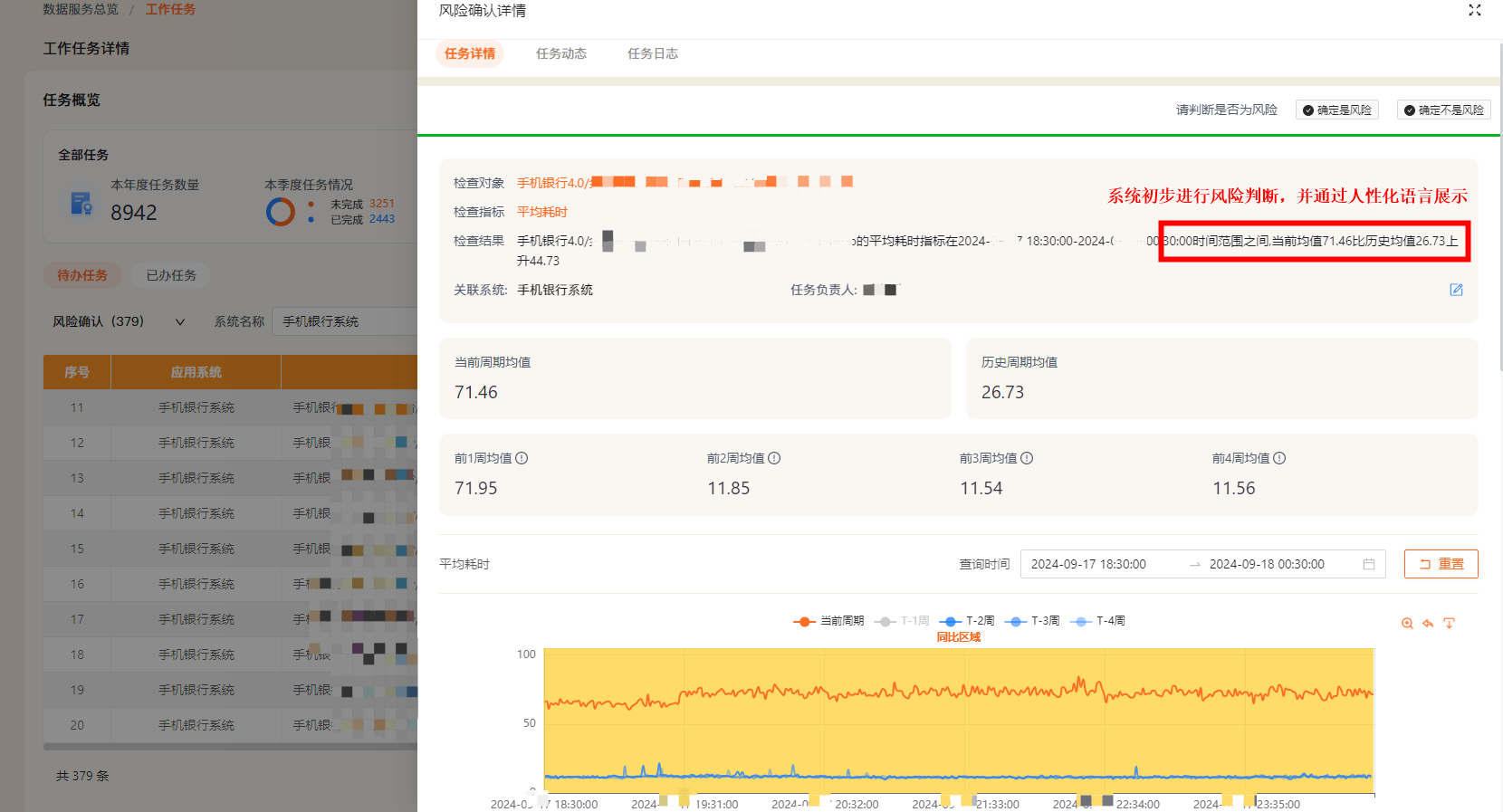Click the 工作任务 breadcrumb
This screenshot has height=812, width=1503.
coord(170,9)
